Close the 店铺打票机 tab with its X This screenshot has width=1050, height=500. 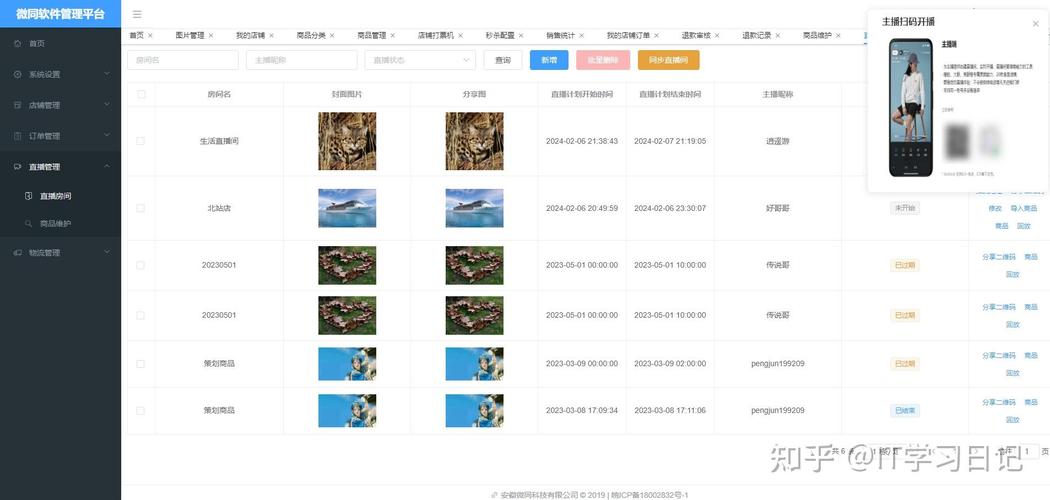tap(460, 35)
